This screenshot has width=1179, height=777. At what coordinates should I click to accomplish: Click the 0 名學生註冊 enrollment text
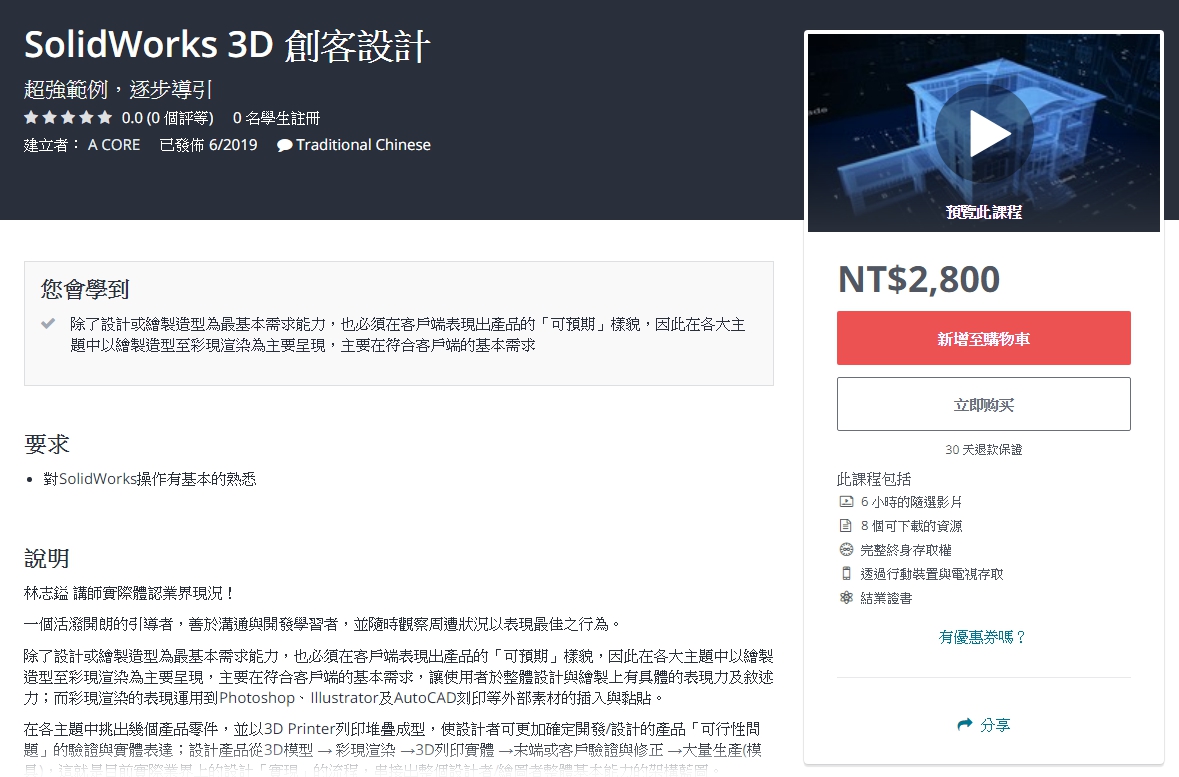click(x=276, y=118)
